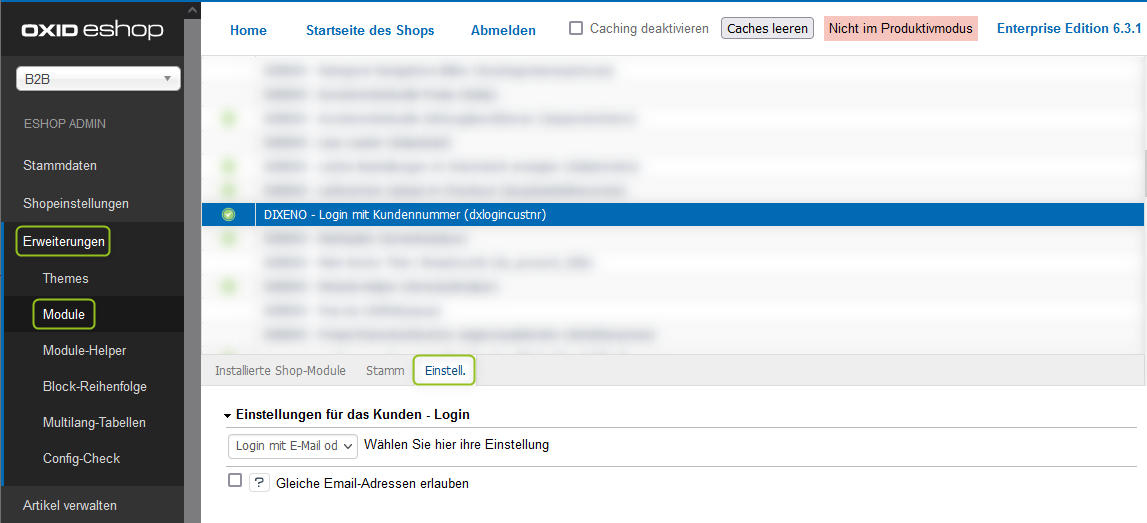Open Erweiterungen menu in sidebar
The height and width of the screenshot is (523, 1147).
(64, 241)
